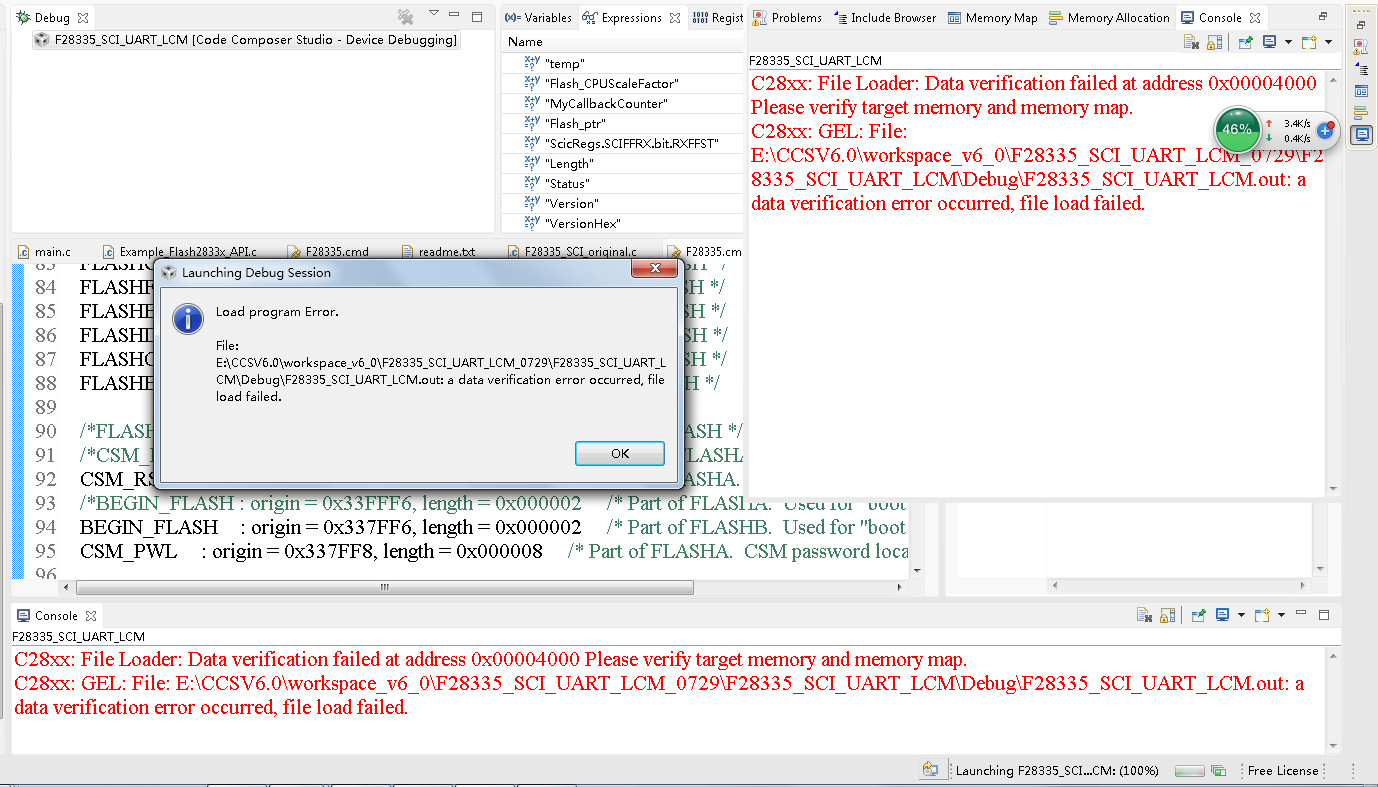The height and width of the screenshot is (787, 1378).
Task: Select the "Flash_CPUScaleFactor" expression
Action: (x=622, y=83)
